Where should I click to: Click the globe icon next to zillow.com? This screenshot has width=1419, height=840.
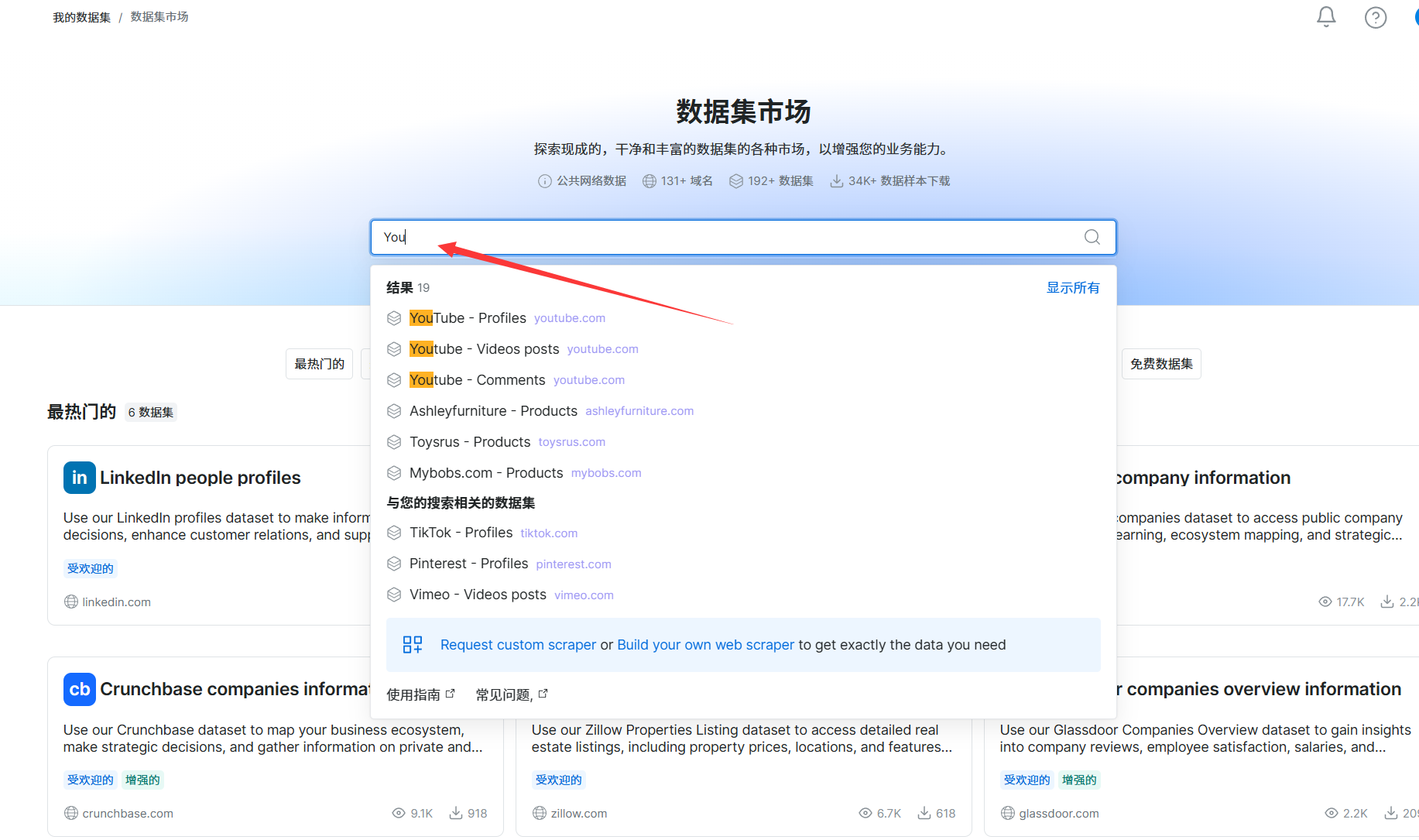[540, 813]
